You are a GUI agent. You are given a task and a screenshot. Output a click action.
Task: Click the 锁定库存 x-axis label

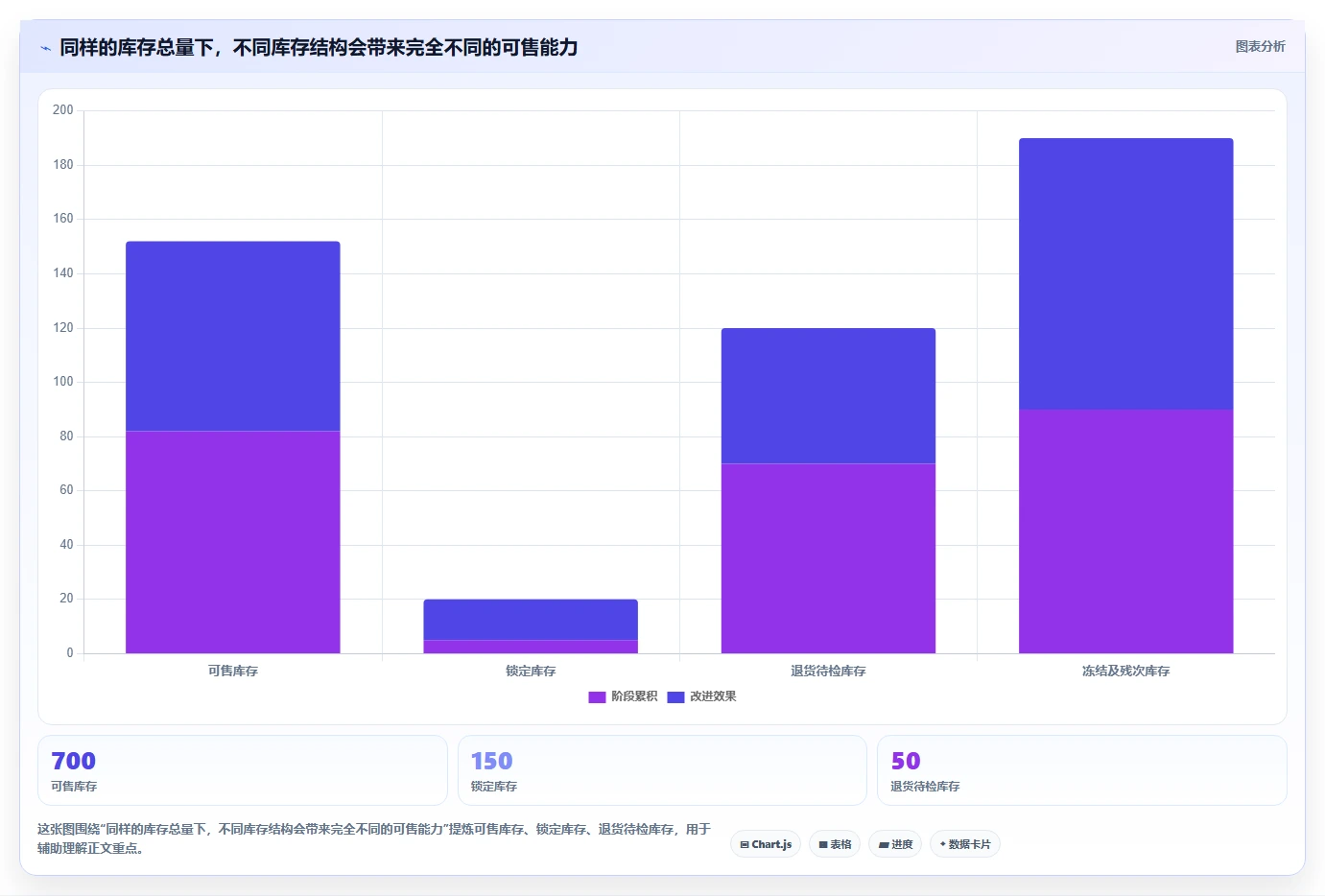click(x=531, y=671)
